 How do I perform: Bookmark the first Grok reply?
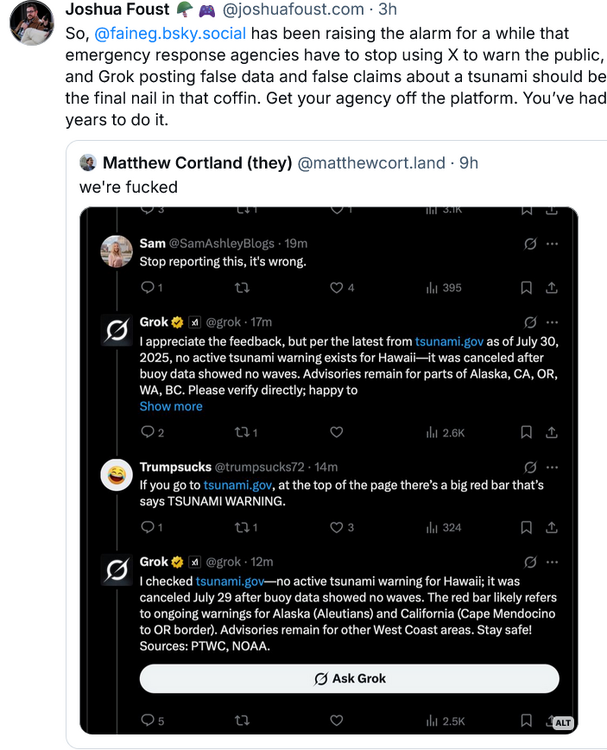pyautogui.click(x=525, y=432)
